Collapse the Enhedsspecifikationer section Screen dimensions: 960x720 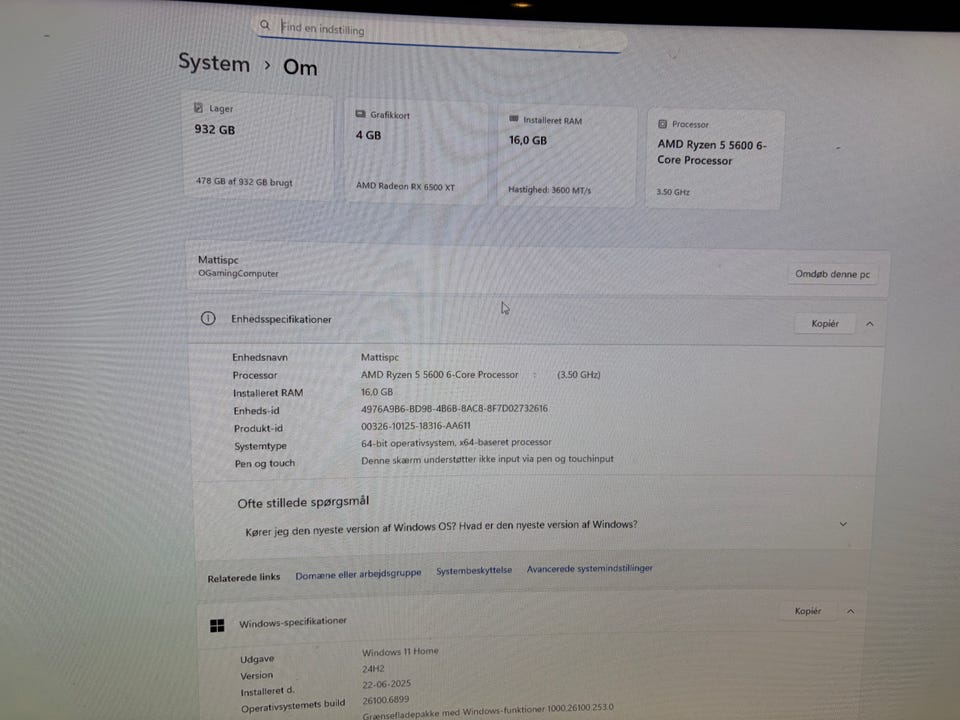tap(870, 324)
